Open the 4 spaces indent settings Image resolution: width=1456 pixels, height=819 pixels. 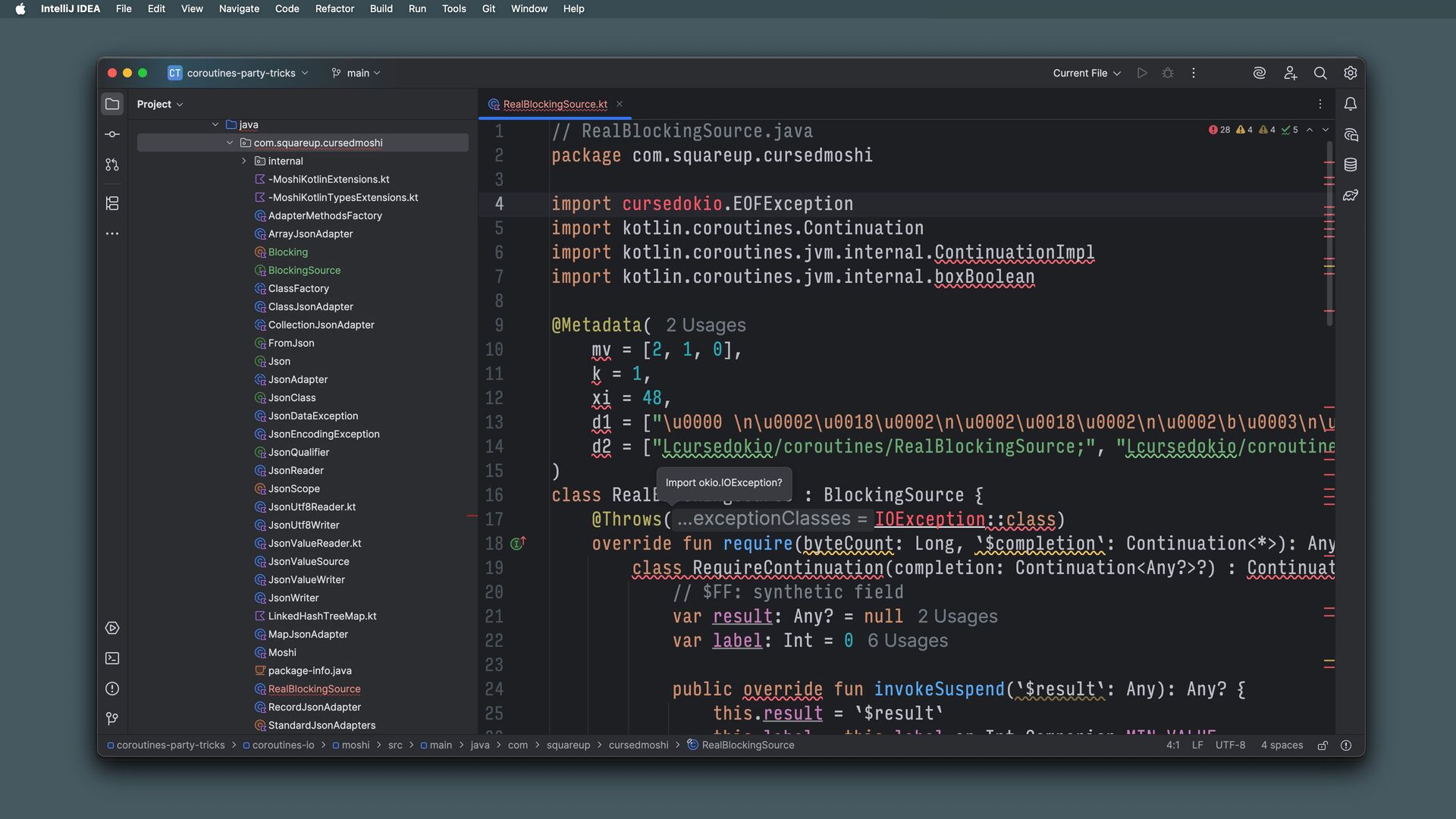[x=1282, y=745]
